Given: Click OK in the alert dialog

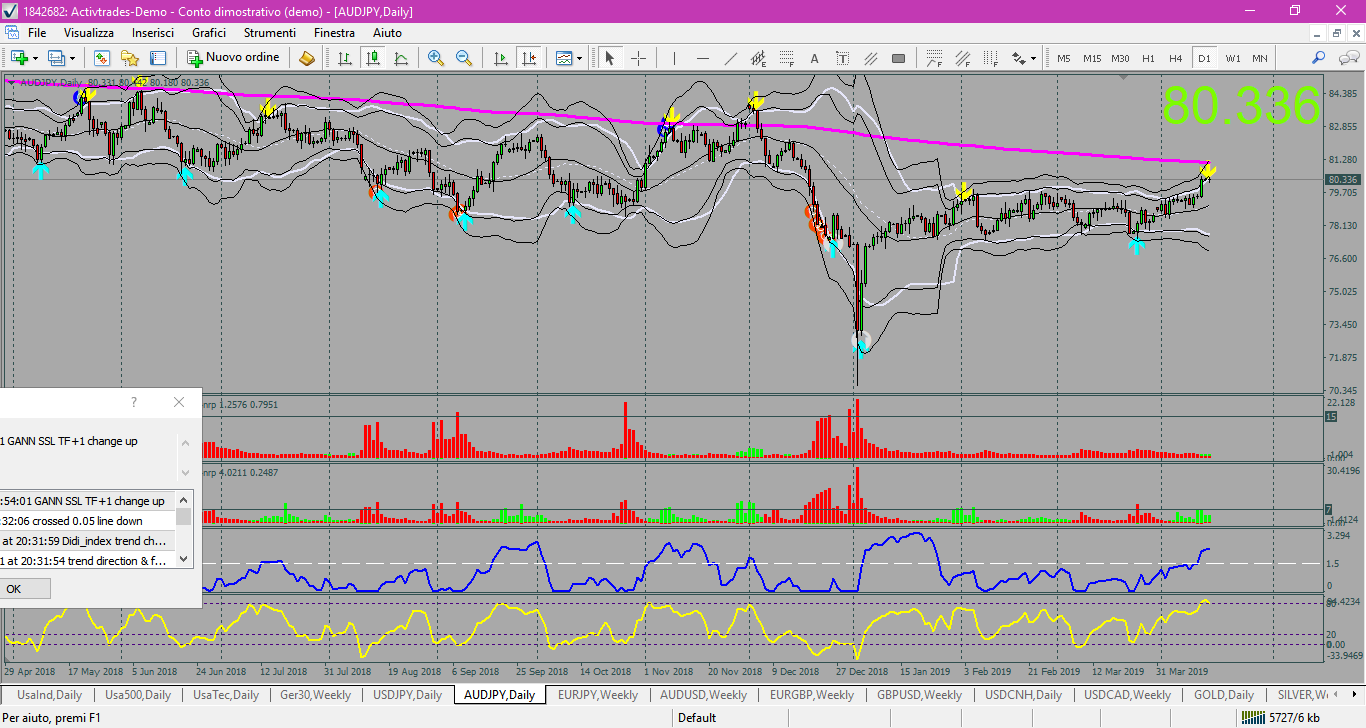Looking at the screenshot, I should click(x=14, y=589).
